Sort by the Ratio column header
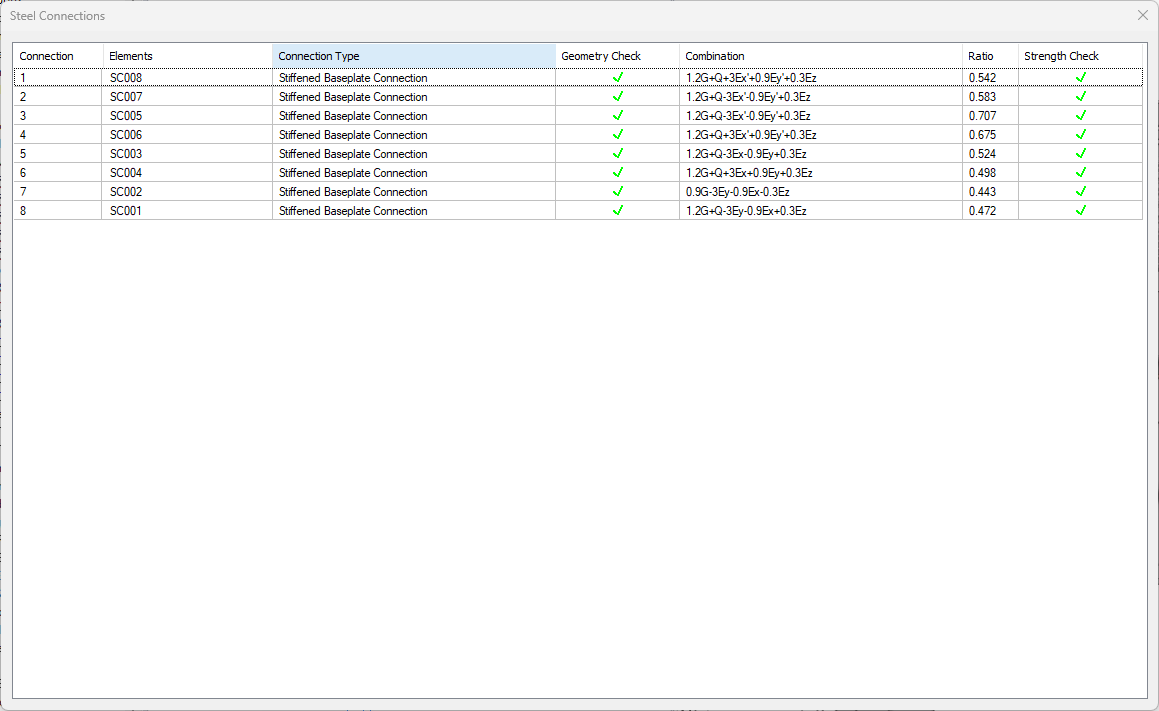The height and width of the screenshot is (711, 1159). [990, 56]
